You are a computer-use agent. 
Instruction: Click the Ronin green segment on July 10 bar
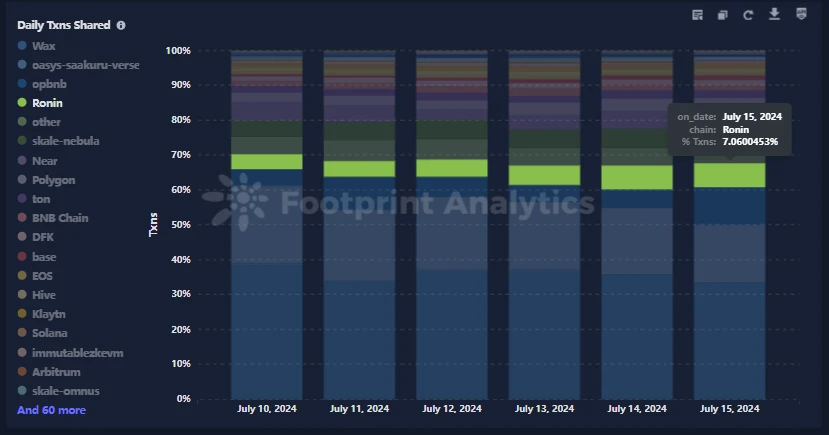pyautogui.click(x=266, y=161)
